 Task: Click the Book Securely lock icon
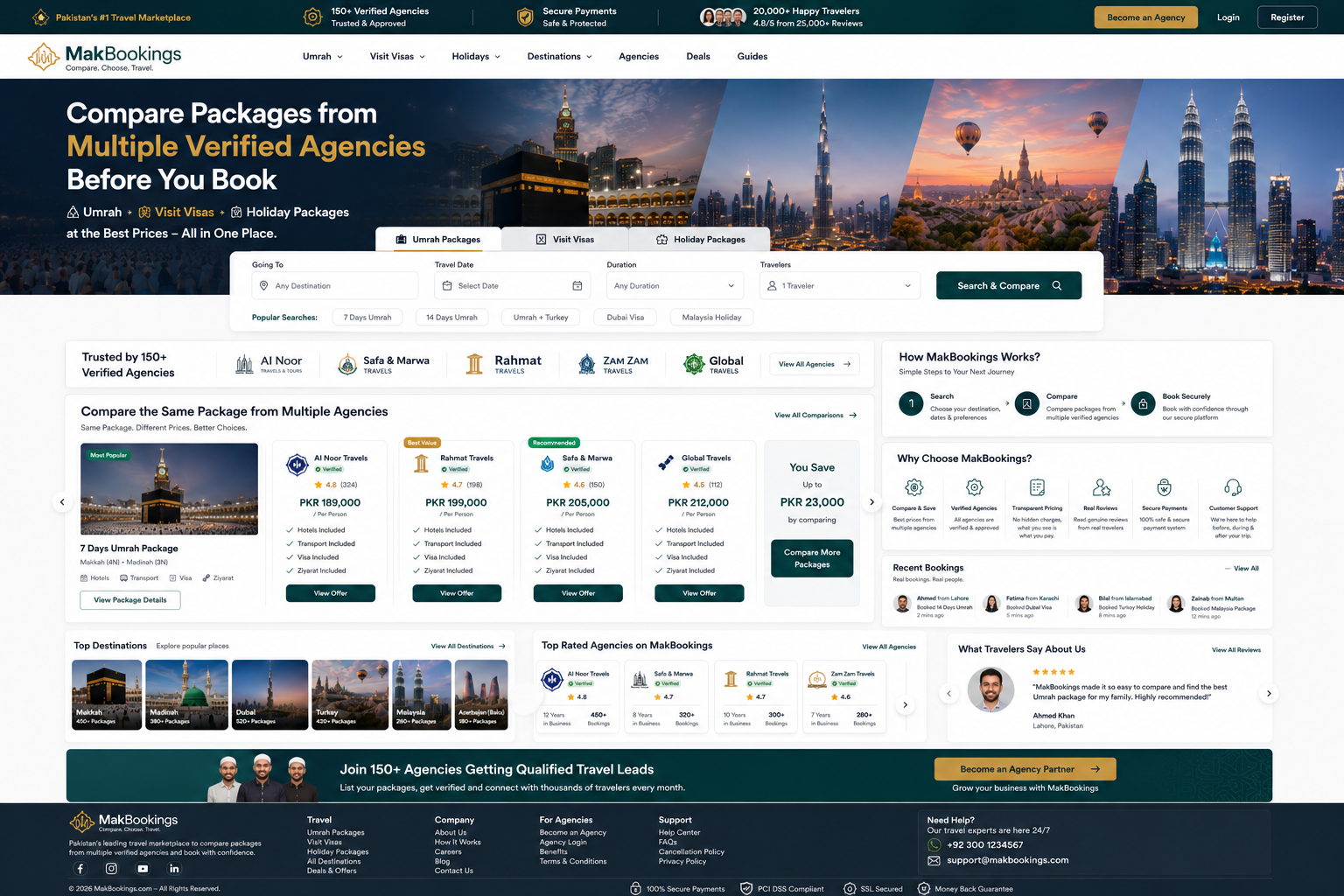pyautogui.click(x=1143, y=403)
